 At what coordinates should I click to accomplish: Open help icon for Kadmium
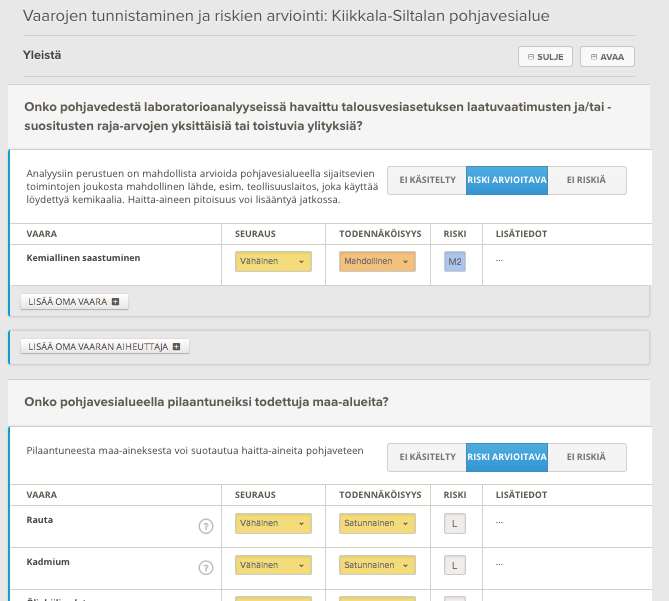click(206, 568)
